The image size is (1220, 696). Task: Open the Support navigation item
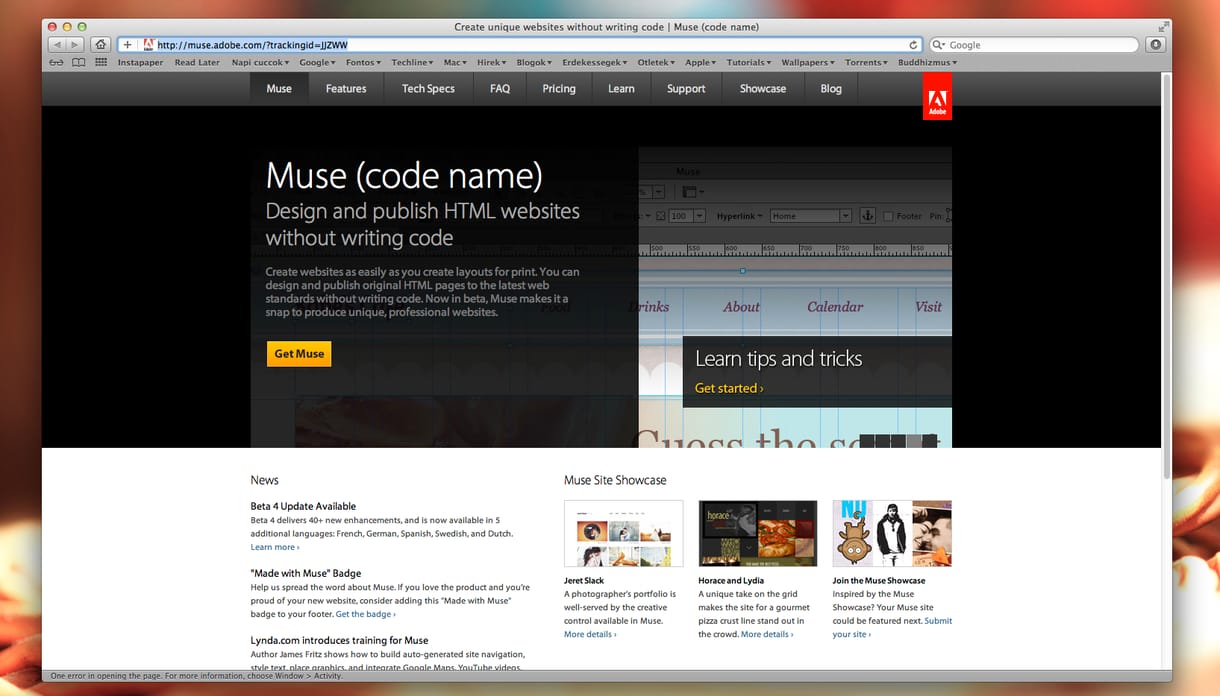tap(686, 88)
